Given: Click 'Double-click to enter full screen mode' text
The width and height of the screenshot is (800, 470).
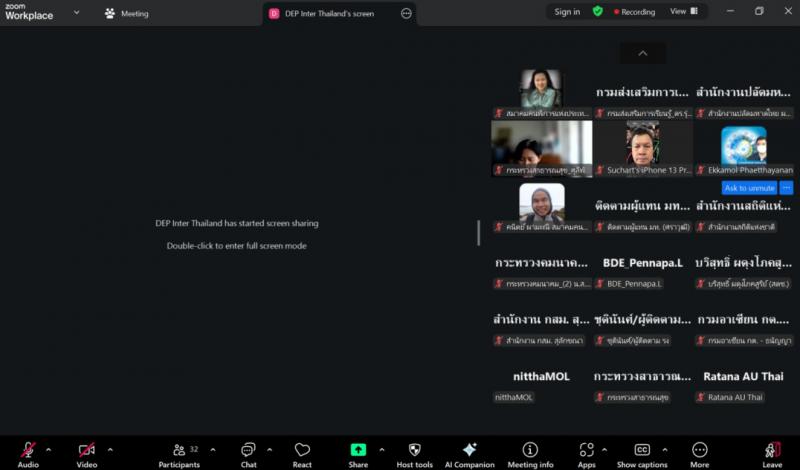Looking at the screenshot, I should (237, 245).
